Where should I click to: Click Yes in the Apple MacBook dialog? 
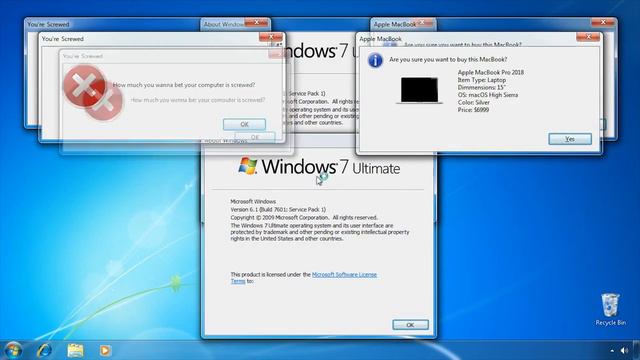(x=570, y=139)
